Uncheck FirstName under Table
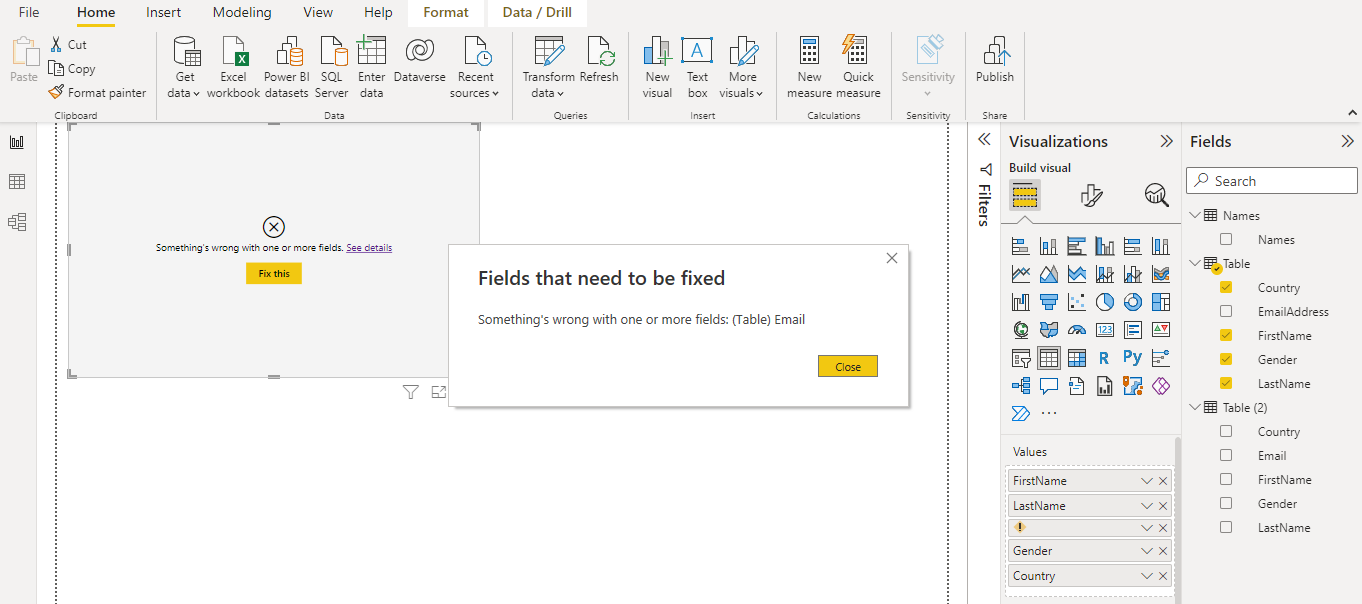Viewport: 1362px width, 604px height. pyautogui.click(x=1226, y=335)
